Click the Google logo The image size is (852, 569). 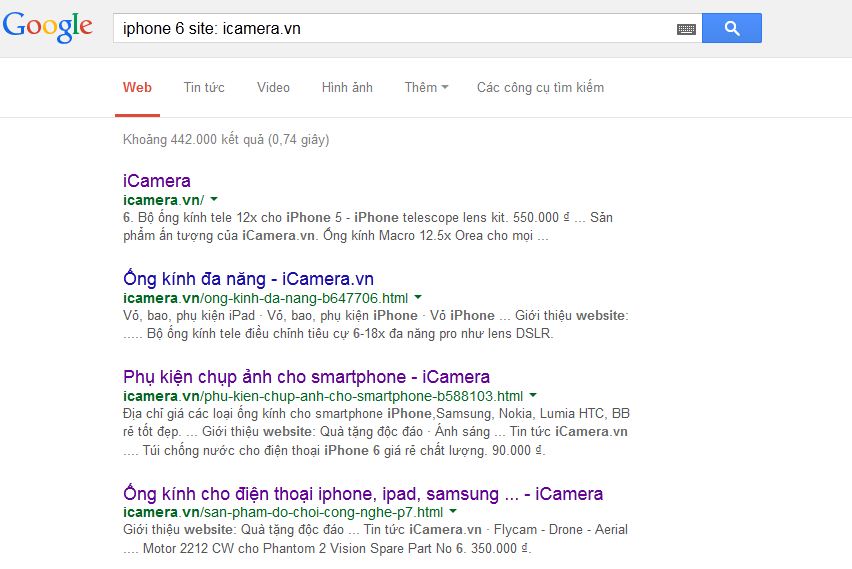[x=48, y=27]
